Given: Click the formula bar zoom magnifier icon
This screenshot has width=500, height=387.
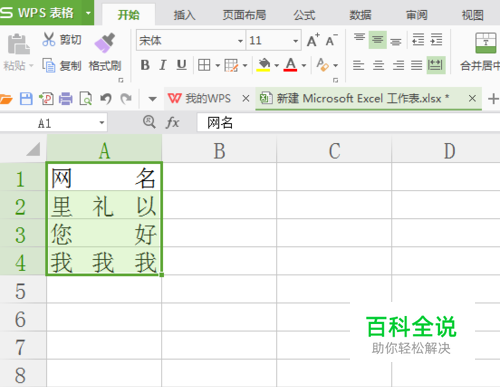Looking at the screenshot, I should point(149,122).
